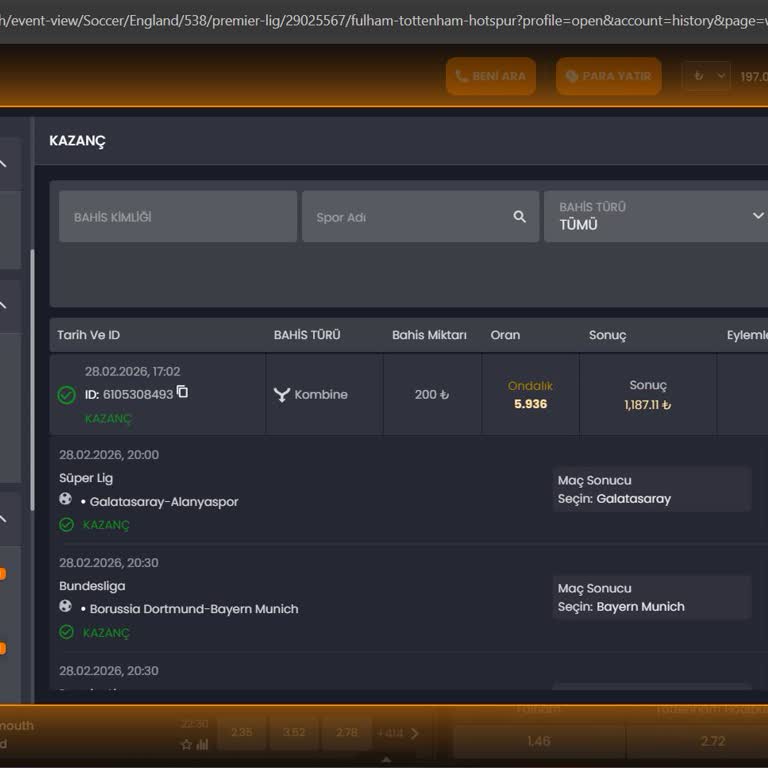Viewport: 768px width, 768px height.
Task: Click the PARA YATIR deposit button
Action: [608, 76]
